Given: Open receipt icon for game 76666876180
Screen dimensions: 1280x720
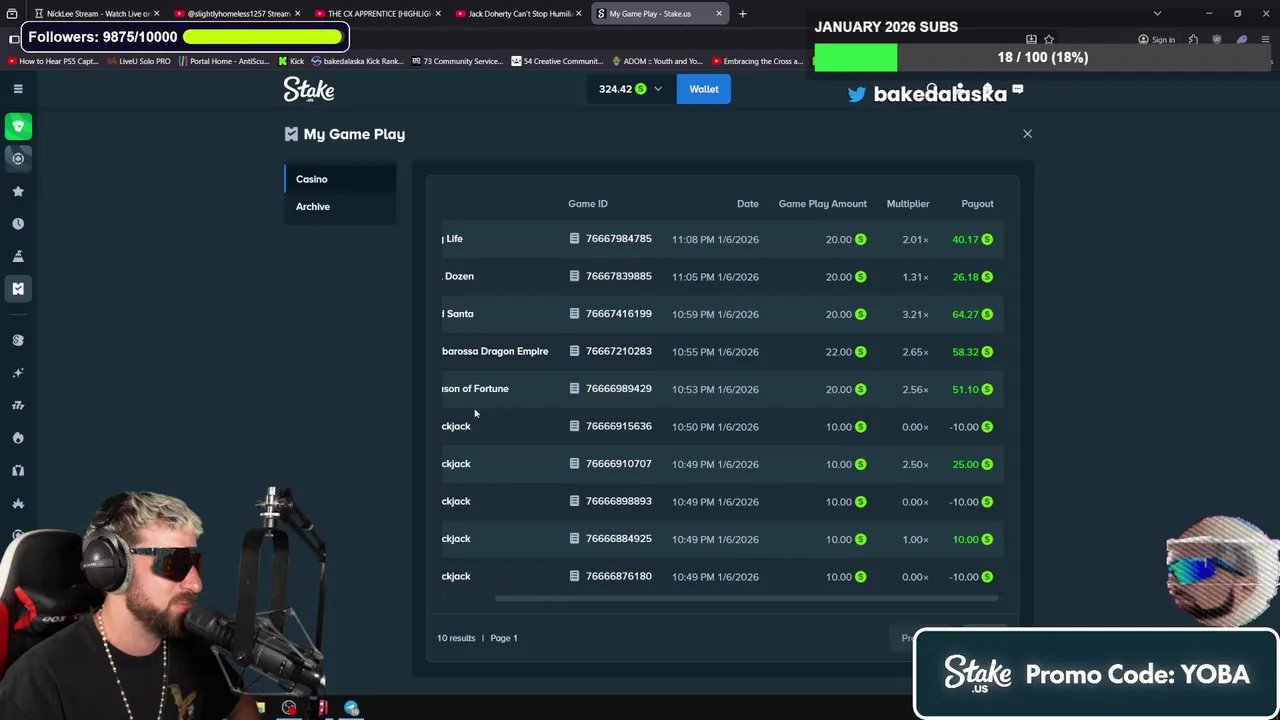Looking at the screenshot, I should point(574,576).
